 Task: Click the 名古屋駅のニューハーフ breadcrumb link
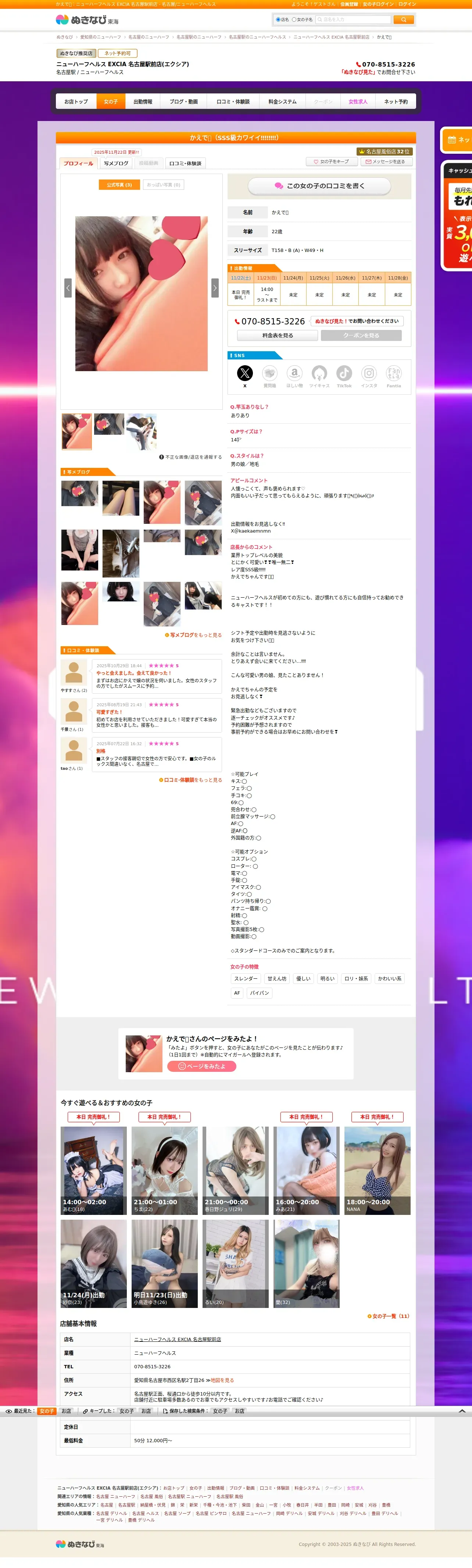pos(199,37)
